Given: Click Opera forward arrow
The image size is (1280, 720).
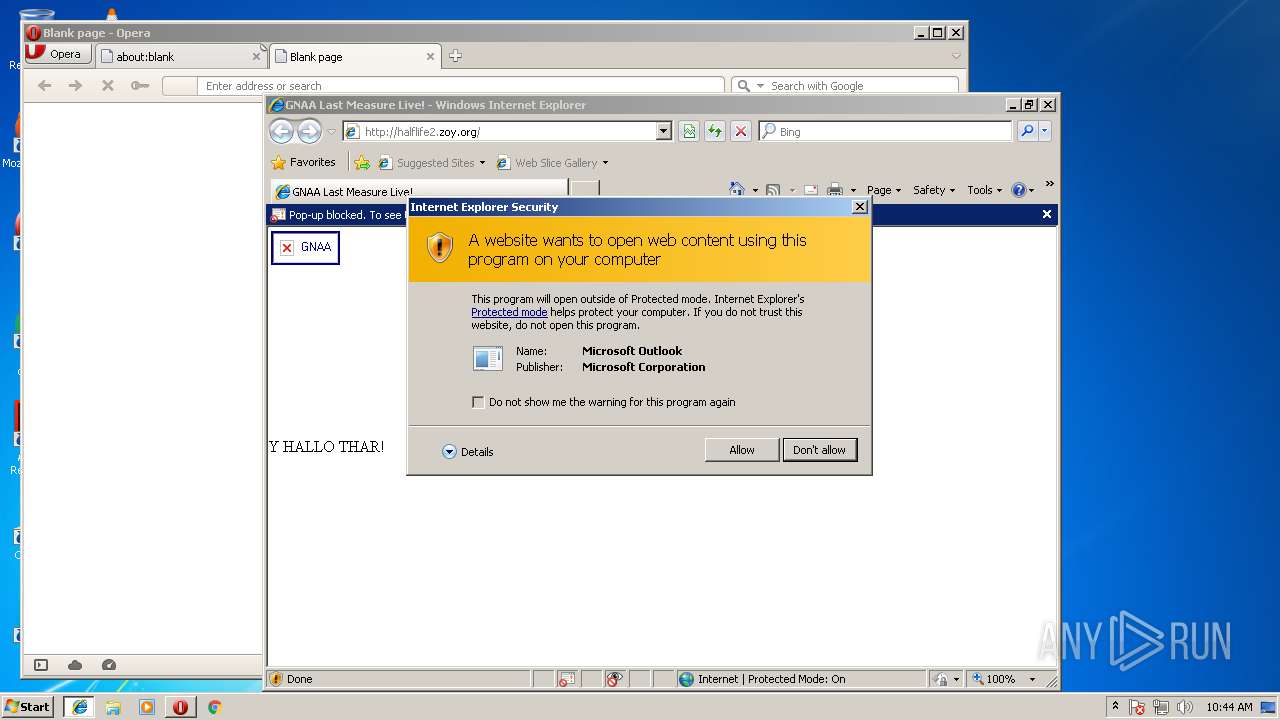Looking at the screenshot, I should (75, 86).
